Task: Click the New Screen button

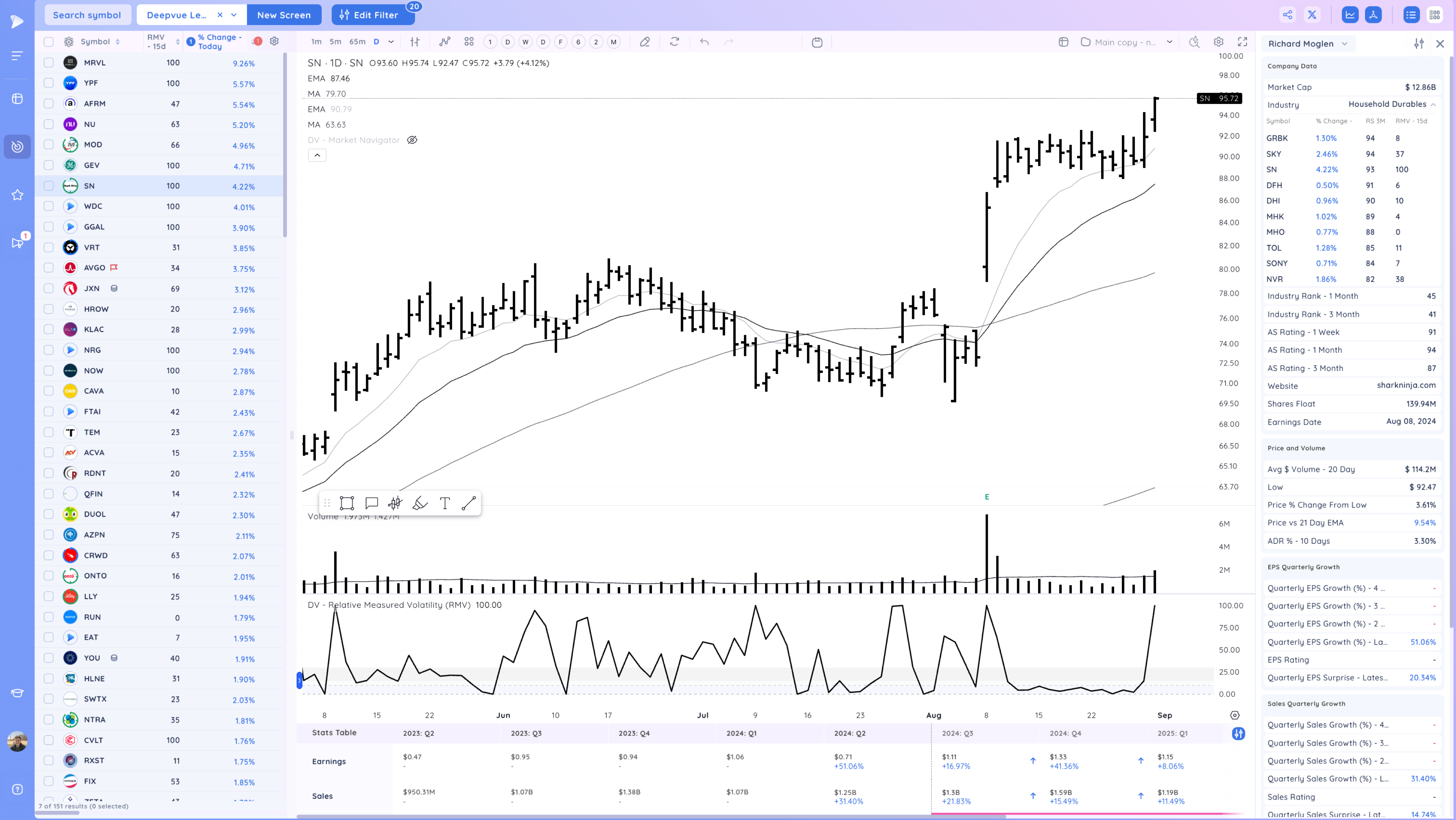Action: (284, 15)
